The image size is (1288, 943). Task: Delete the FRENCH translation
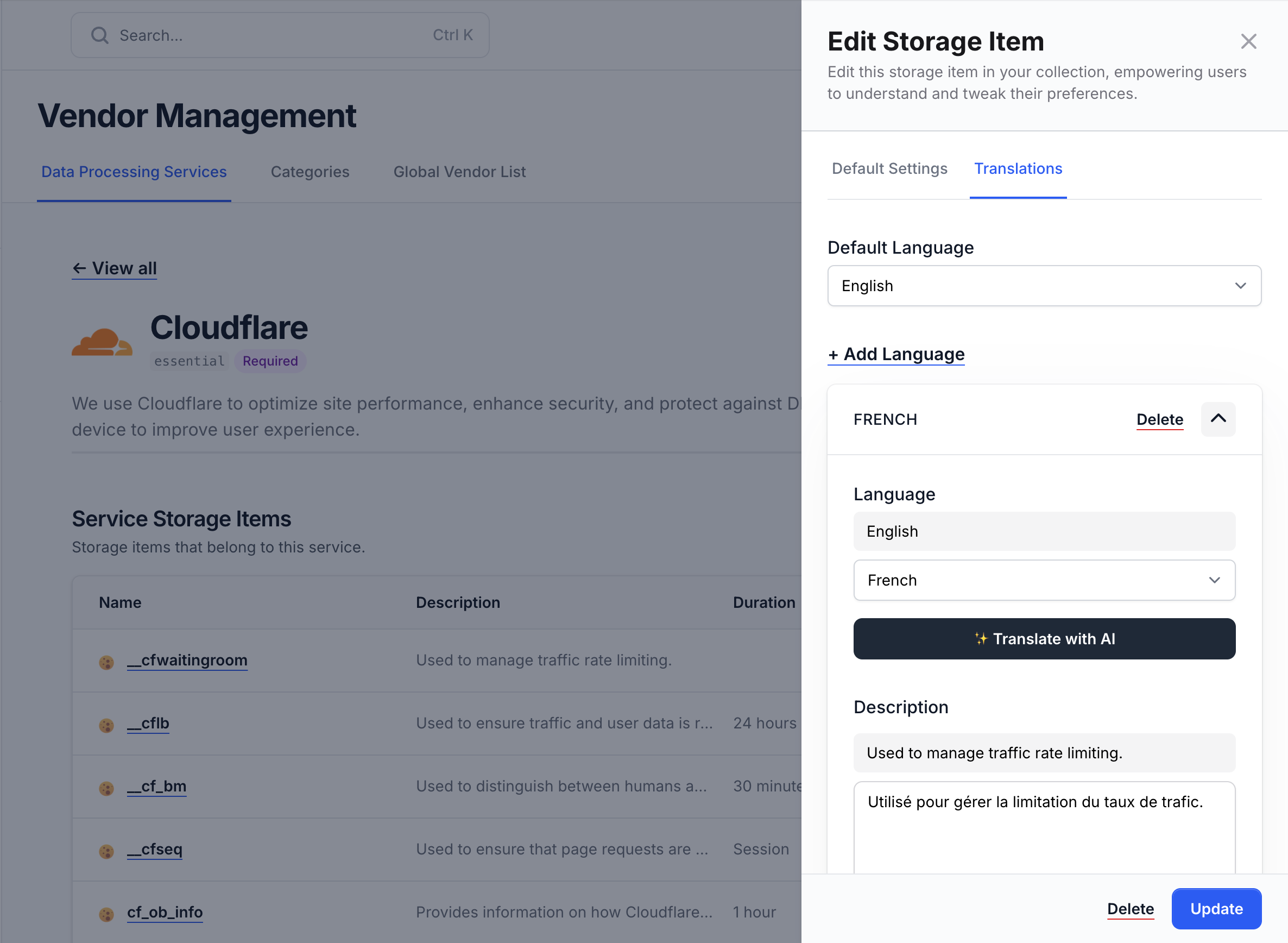pos(1159,419)
